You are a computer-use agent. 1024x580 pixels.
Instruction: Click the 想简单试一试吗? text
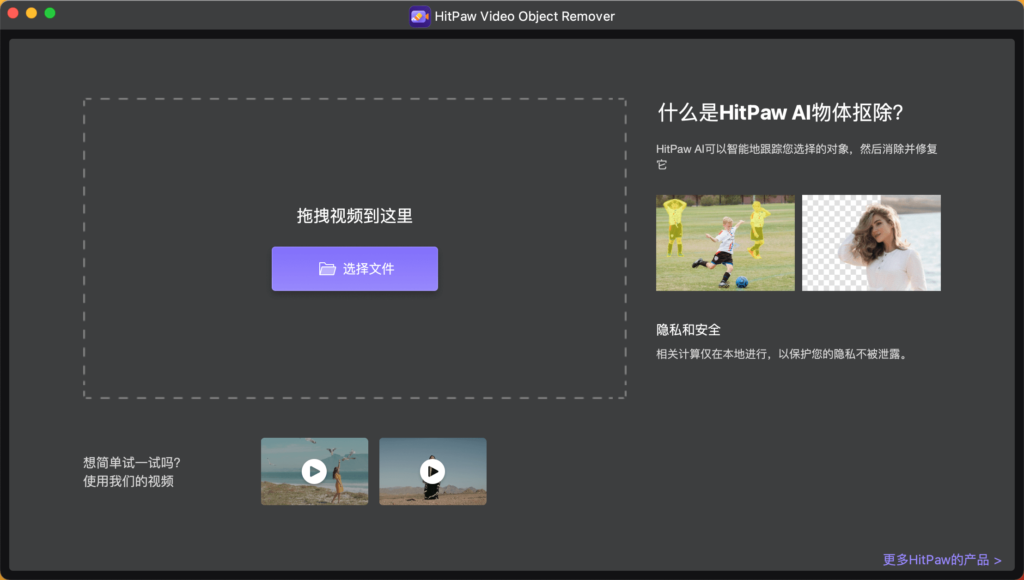pos(132,462)
